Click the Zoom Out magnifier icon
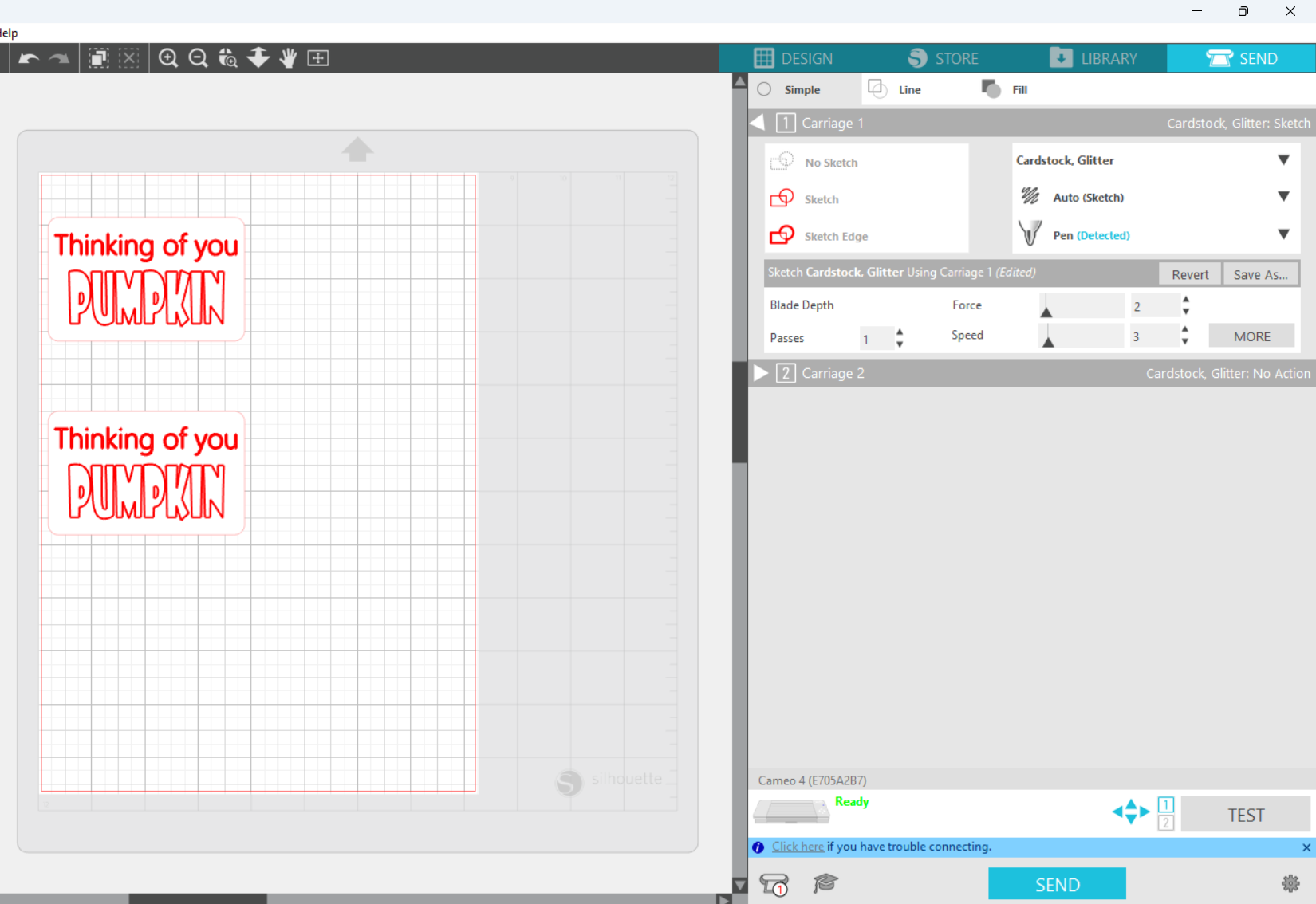Viewport: 1316px width, 904px height. pos(198,58)
